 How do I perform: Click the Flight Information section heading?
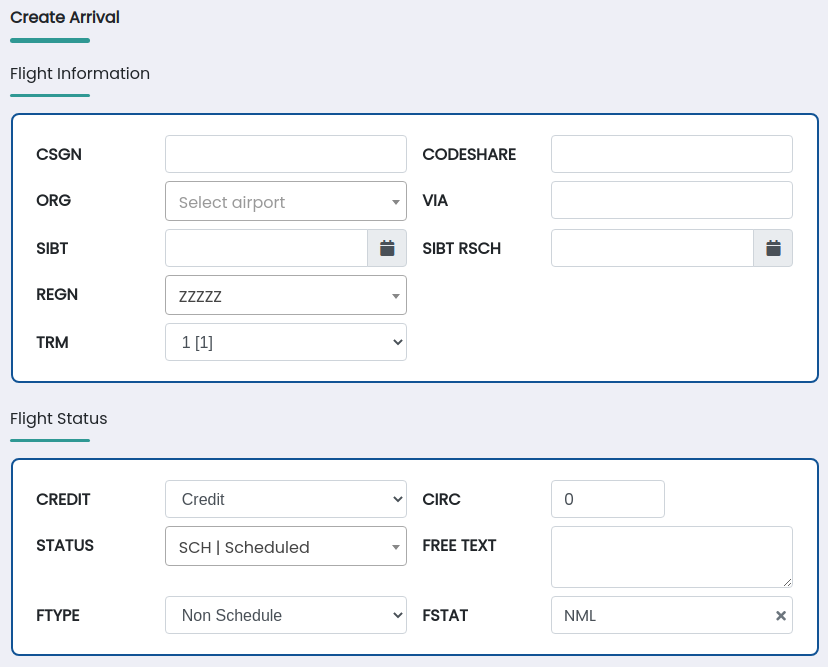point(80,73)
